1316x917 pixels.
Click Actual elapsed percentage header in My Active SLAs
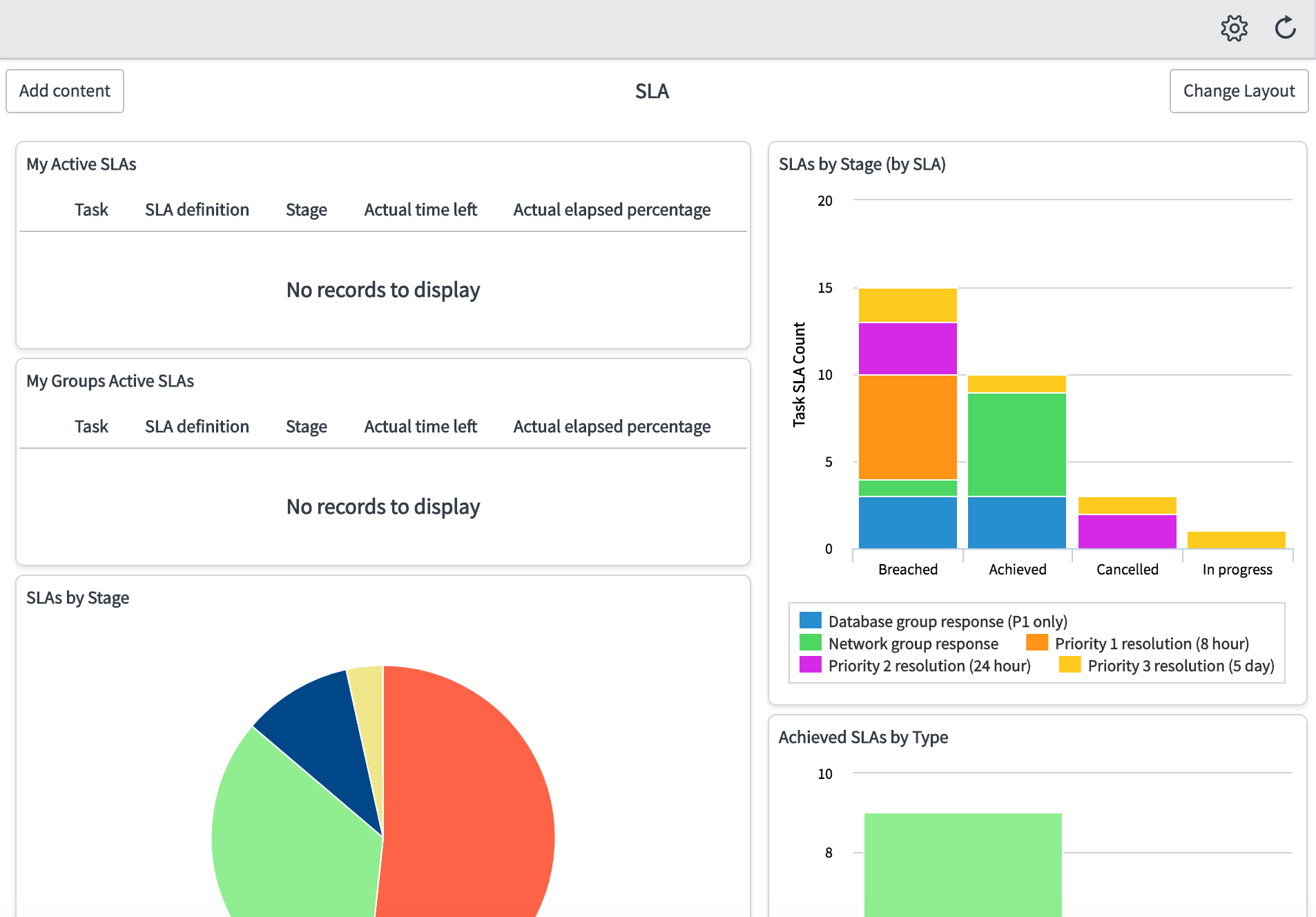612,209
